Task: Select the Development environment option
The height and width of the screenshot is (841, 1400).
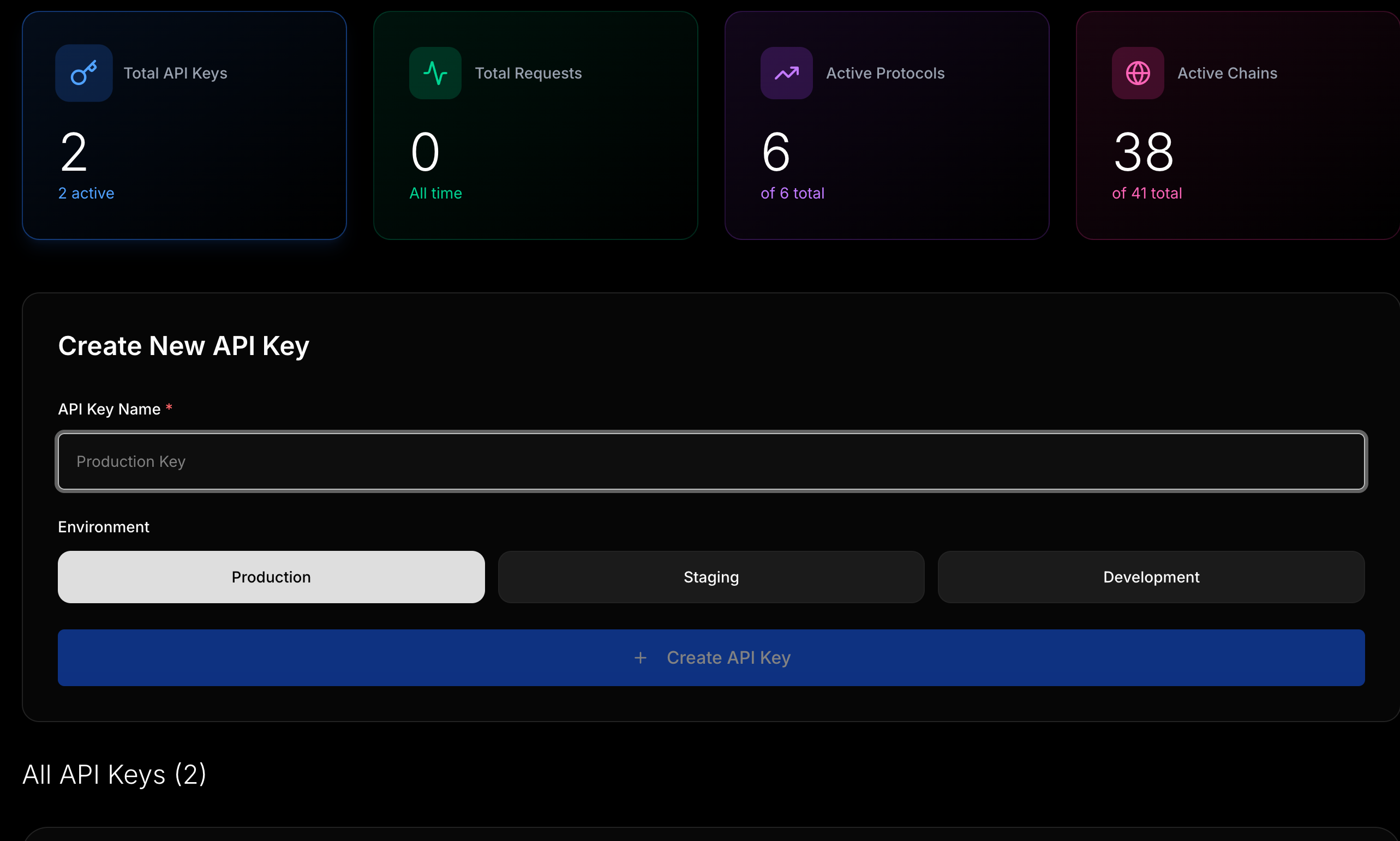Action: 1151,577
